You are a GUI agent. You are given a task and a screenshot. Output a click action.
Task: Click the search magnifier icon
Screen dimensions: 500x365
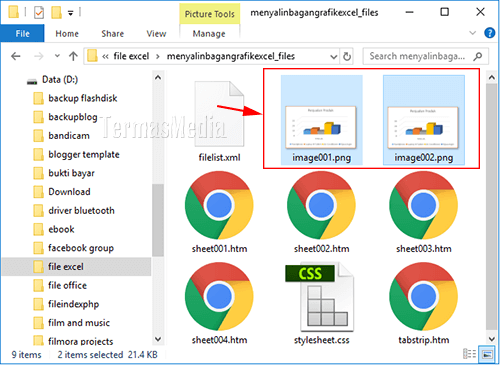coord(478,56)
